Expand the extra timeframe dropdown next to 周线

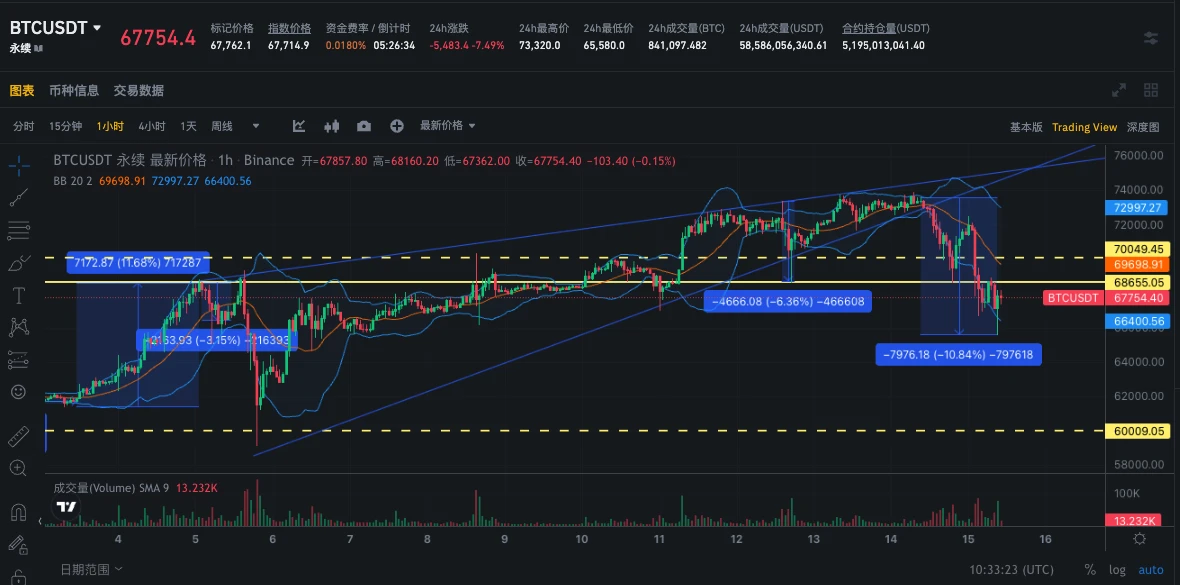pyautogui.click(x=256, y=126)
